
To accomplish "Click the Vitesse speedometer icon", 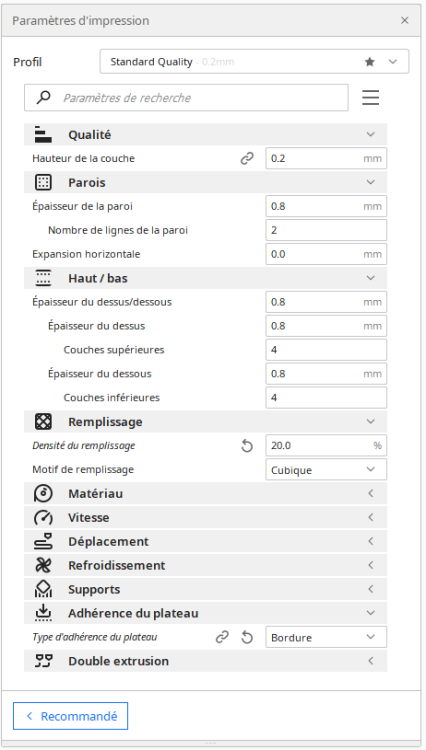I will pyautogui.click(x=44, y=518).
